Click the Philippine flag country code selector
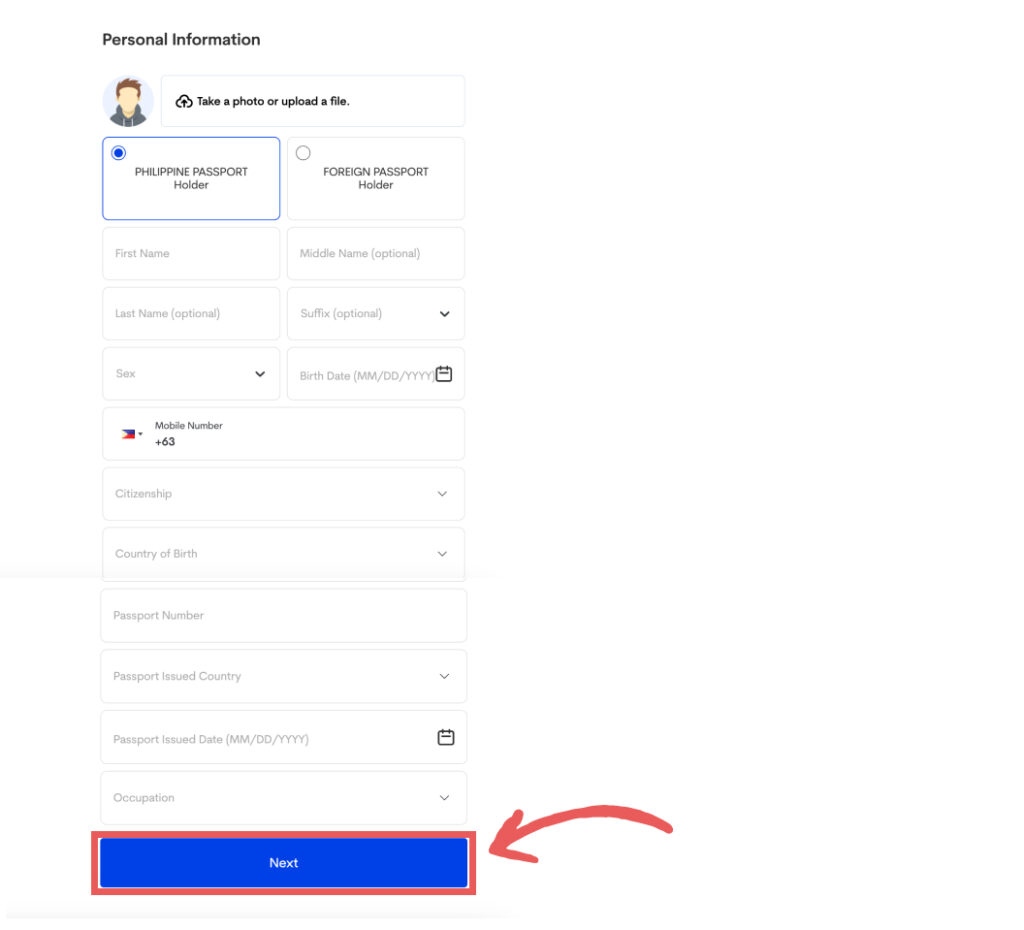Image resolution: width=1024 pixels, height=930 pixels. click(132, 434)
